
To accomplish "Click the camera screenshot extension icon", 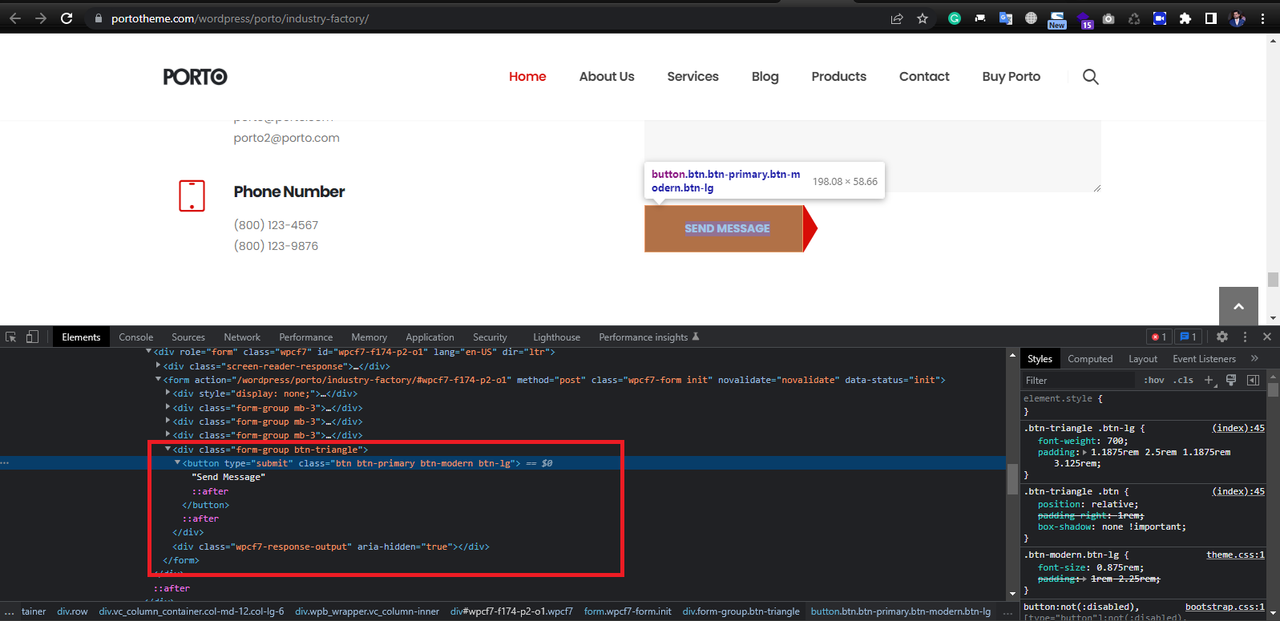I will [1108, 18].
